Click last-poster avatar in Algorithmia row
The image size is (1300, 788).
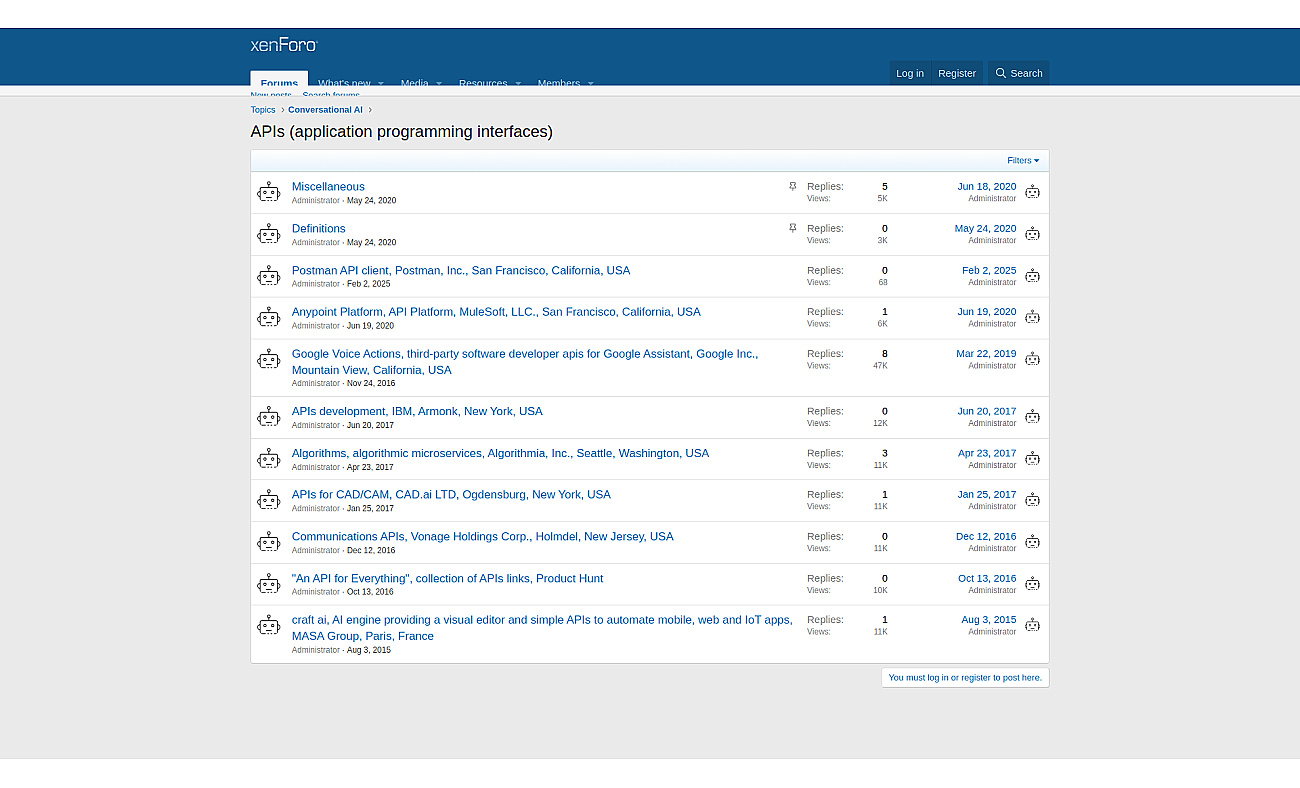[1032, 459]
